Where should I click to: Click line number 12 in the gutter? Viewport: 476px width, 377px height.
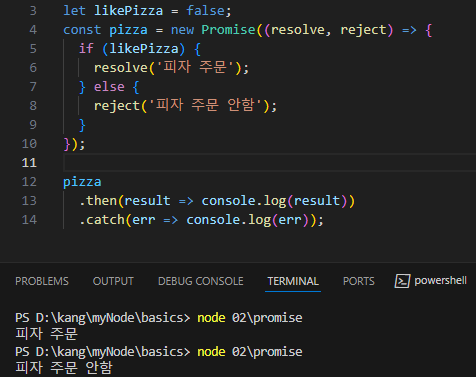pos(29,182)
